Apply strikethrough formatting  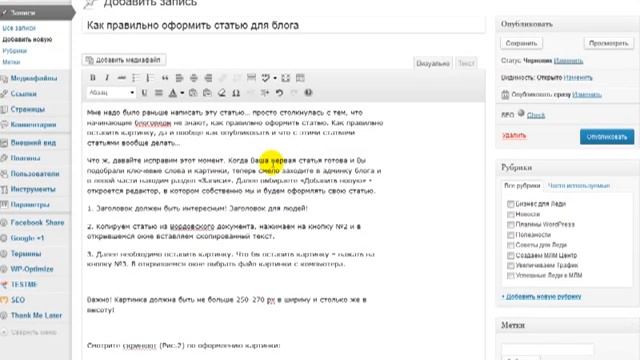[x=121, y=78]
